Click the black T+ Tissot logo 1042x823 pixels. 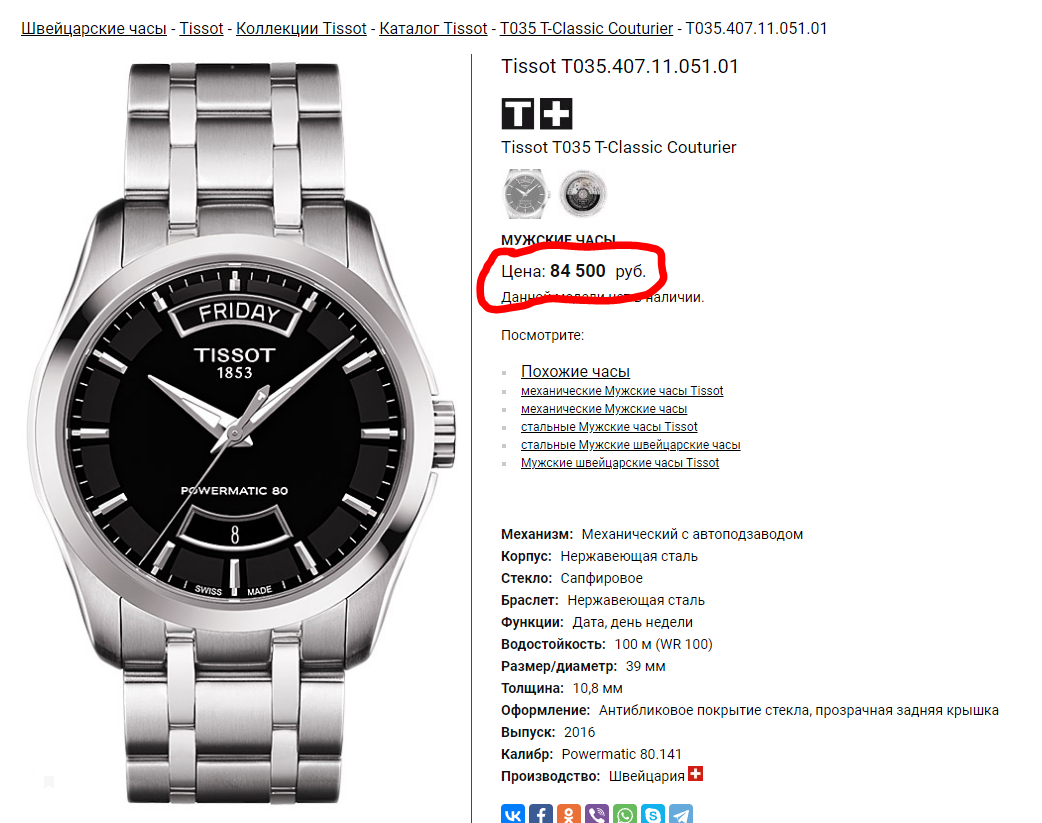[537, 114]
